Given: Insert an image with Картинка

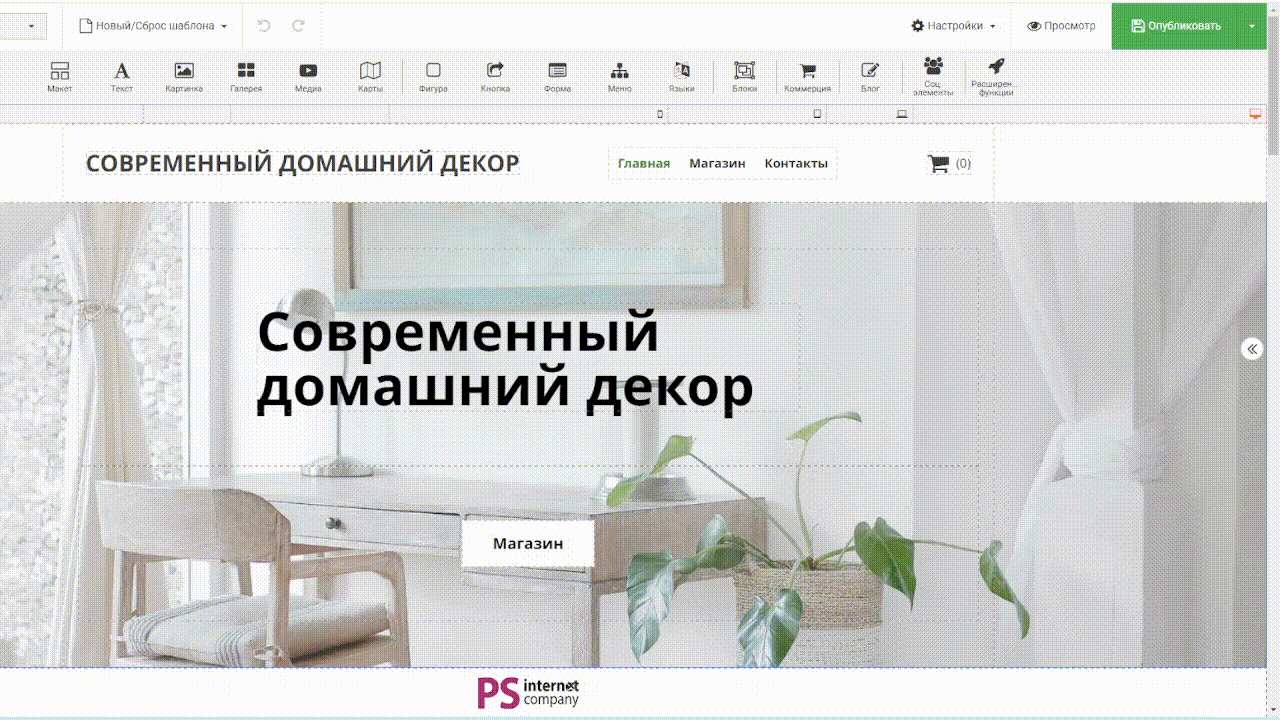Looking at the screenshot, I should [x=184, y=76].
